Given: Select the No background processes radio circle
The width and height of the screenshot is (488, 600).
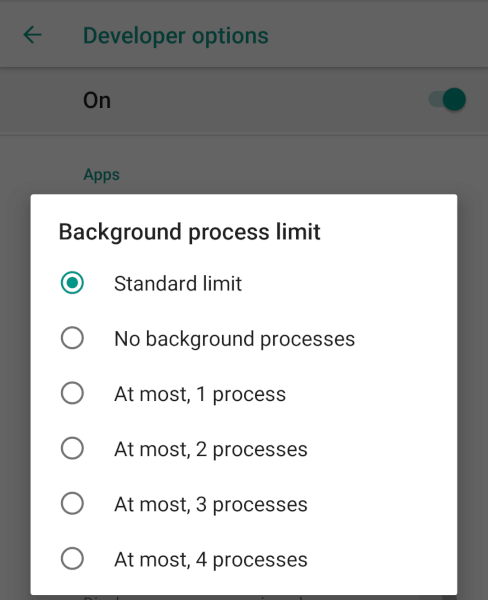Looking at the screenshot, I should tap(72, 338).
